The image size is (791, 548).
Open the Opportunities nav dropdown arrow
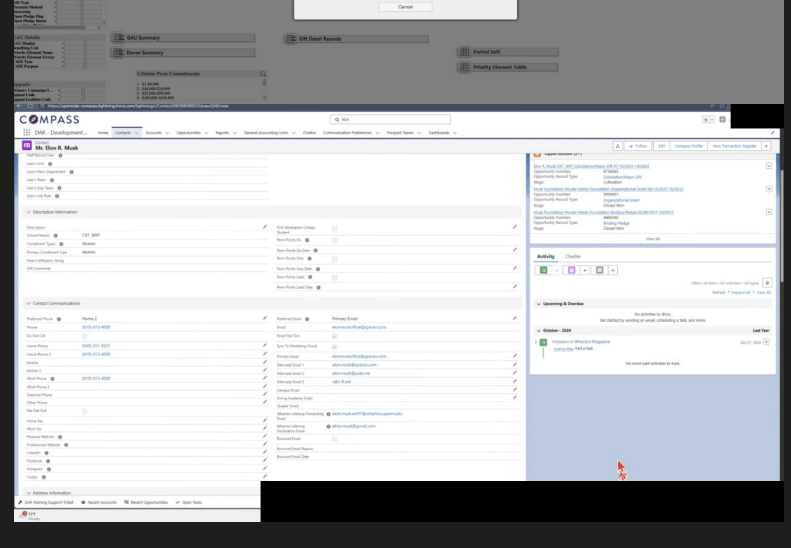(206, 132)
